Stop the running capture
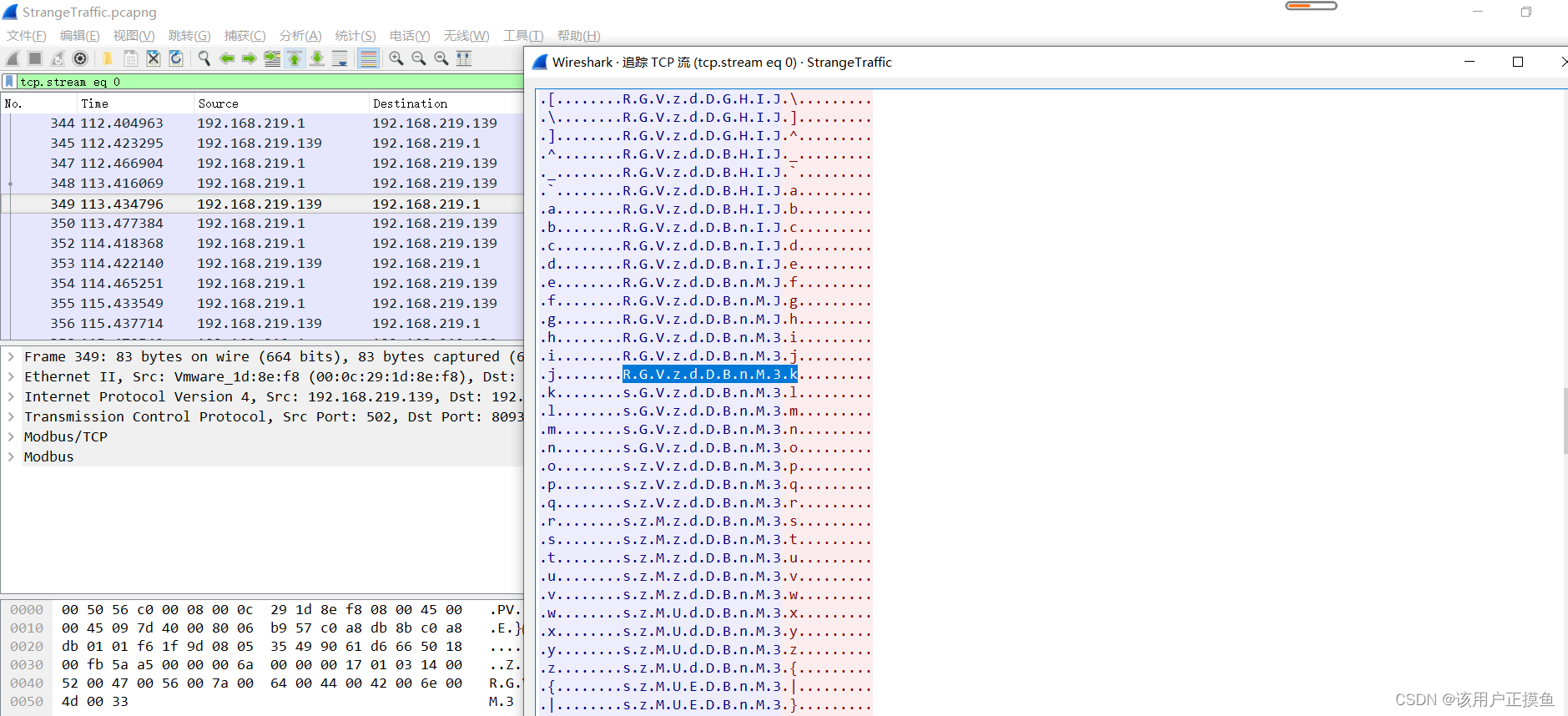The width and height of the screenshot is (1568, 716). click(35, 58)
